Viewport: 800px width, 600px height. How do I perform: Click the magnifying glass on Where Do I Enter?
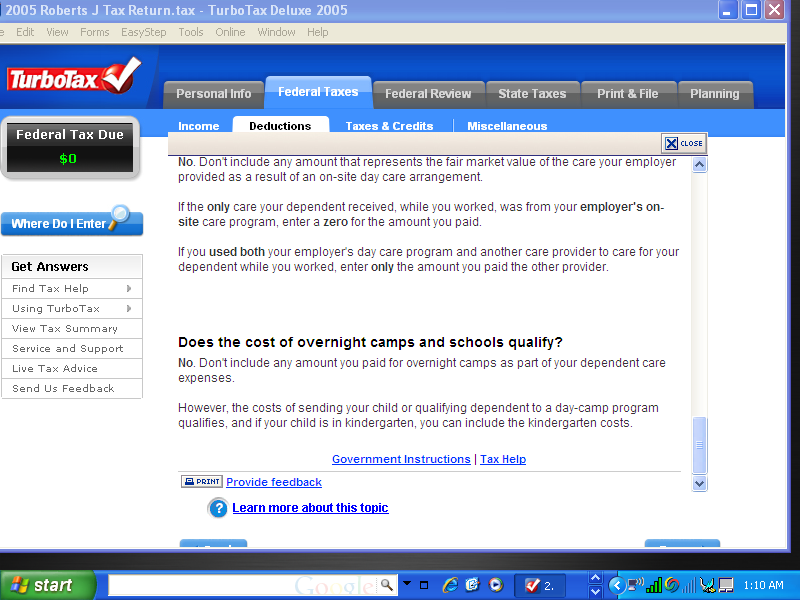pos(120,216)
